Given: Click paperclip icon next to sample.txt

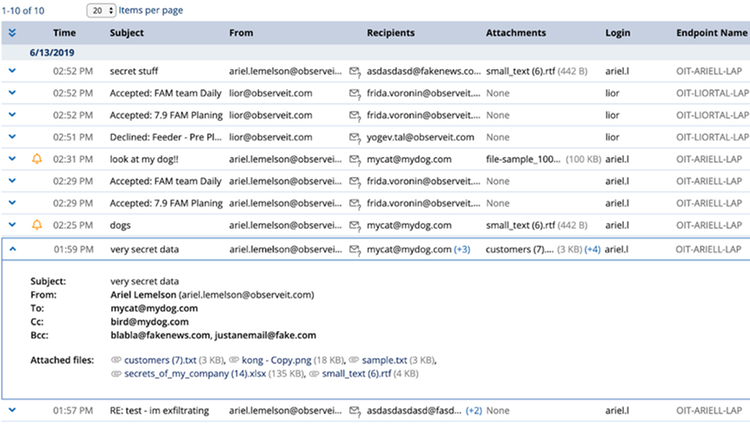Looking at the screenshot, I should coord(354,360).
